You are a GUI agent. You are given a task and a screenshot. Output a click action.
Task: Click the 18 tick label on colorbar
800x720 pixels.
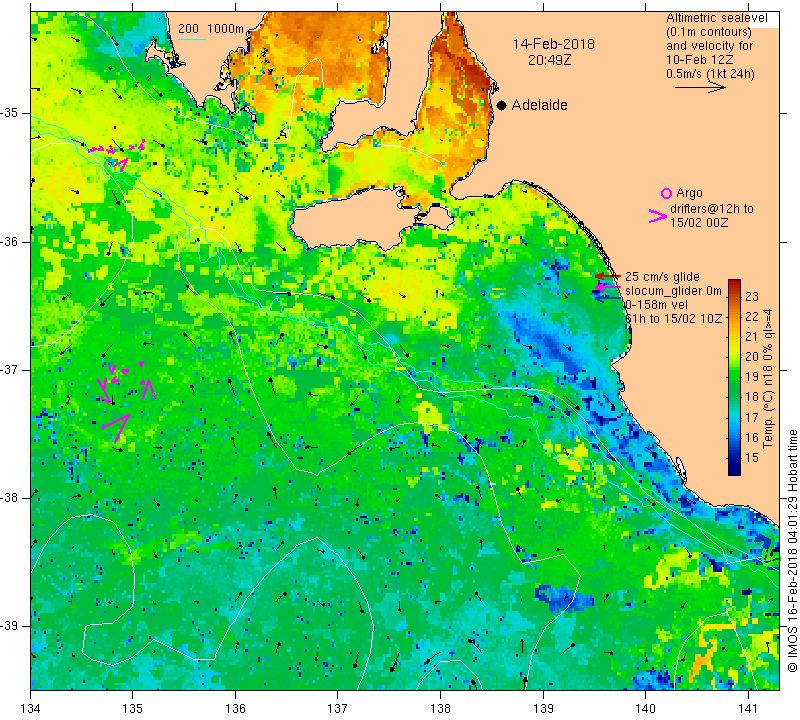pos(752,397)
